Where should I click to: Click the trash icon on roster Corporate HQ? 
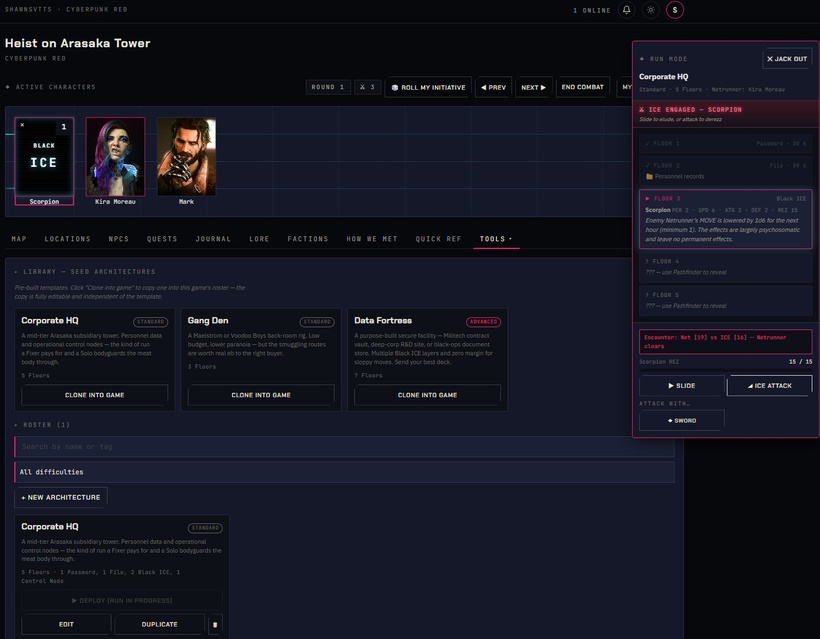215,624
